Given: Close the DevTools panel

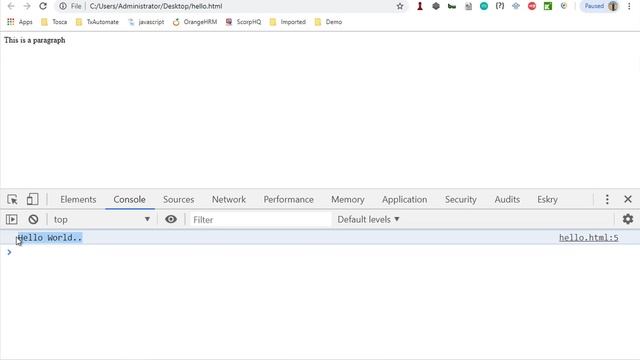Looking at the screenshot, I should pyautogui.click(x=628, y=199).
